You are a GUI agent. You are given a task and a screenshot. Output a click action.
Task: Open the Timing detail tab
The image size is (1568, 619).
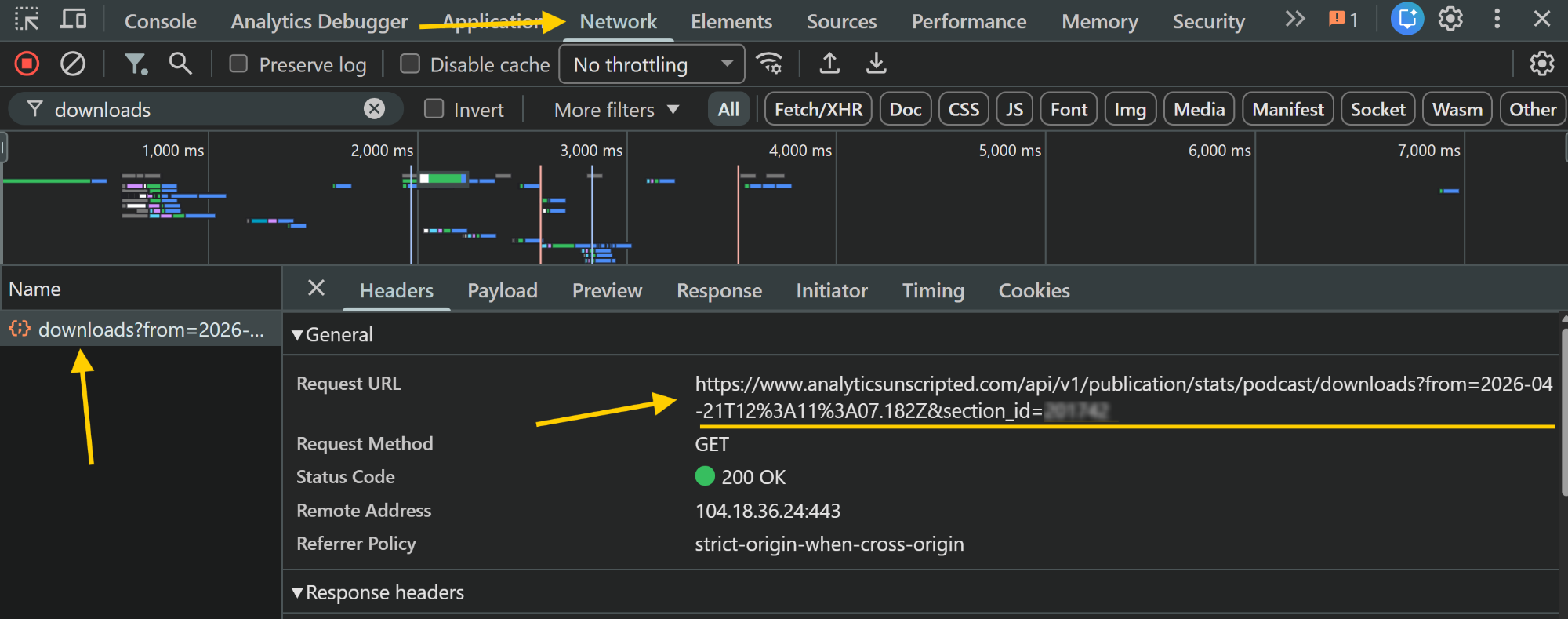(x=933, y=290)
